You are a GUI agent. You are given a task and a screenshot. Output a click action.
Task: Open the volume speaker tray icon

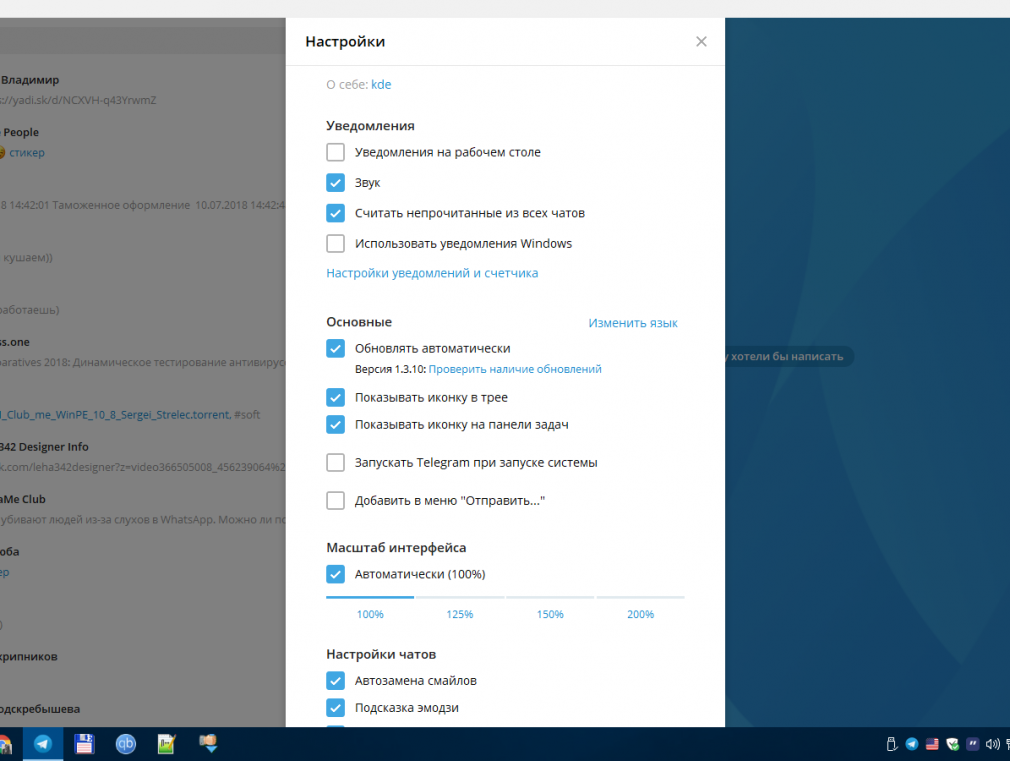[x=993, y=744]
